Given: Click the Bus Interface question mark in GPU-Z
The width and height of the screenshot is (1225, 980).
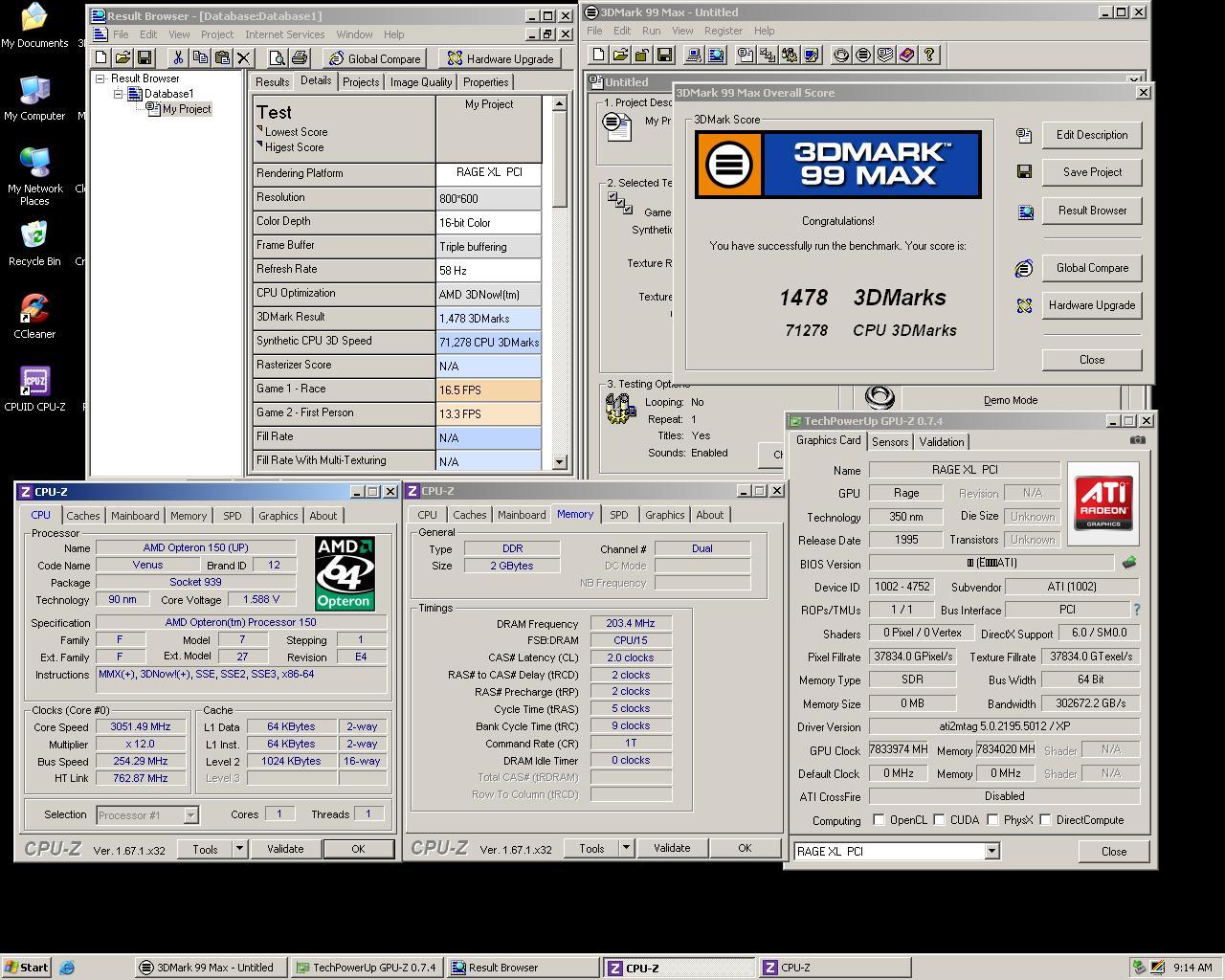Looking at the screenshot, I should click(x=1137, y=610).
